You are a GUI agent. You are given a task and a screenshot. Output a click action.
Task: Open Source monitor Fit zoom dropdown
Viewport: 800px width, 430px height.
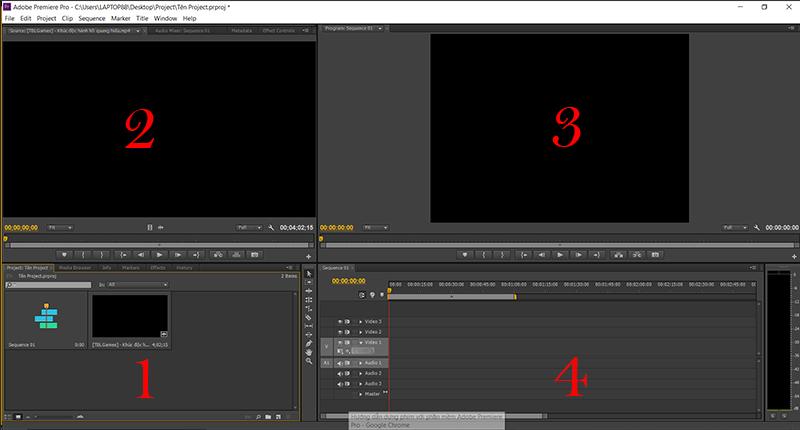(60, 227)
